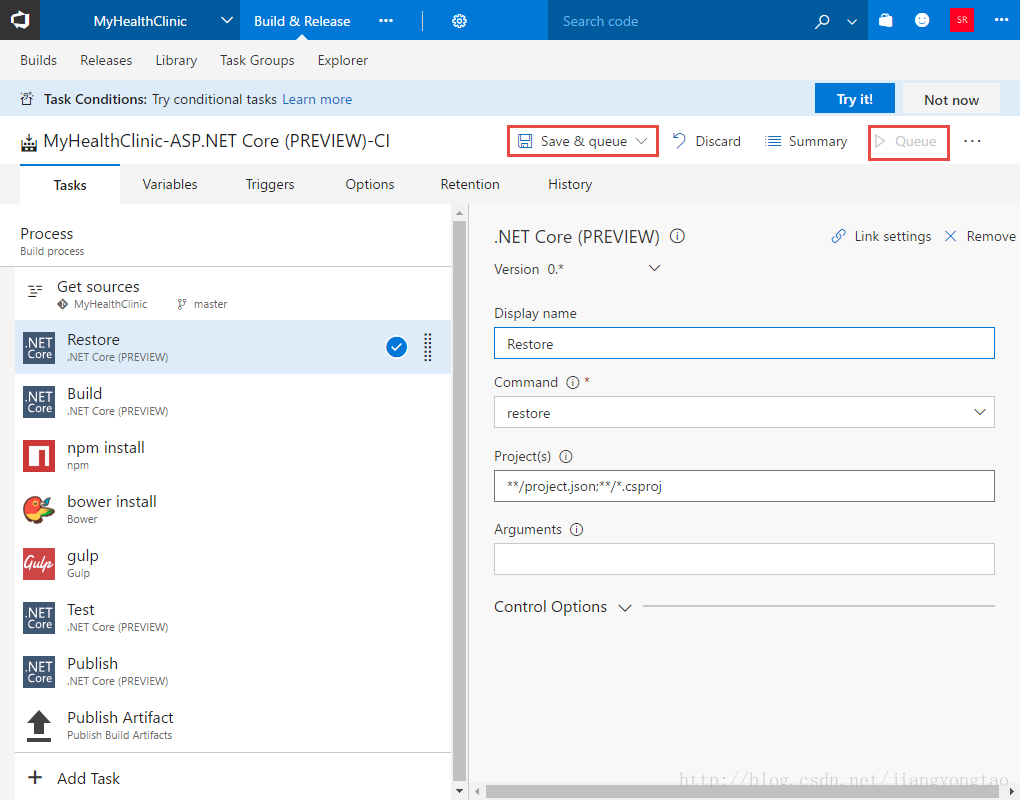Open the Save & queue dropdown arrow

click(x=641, y=141)
